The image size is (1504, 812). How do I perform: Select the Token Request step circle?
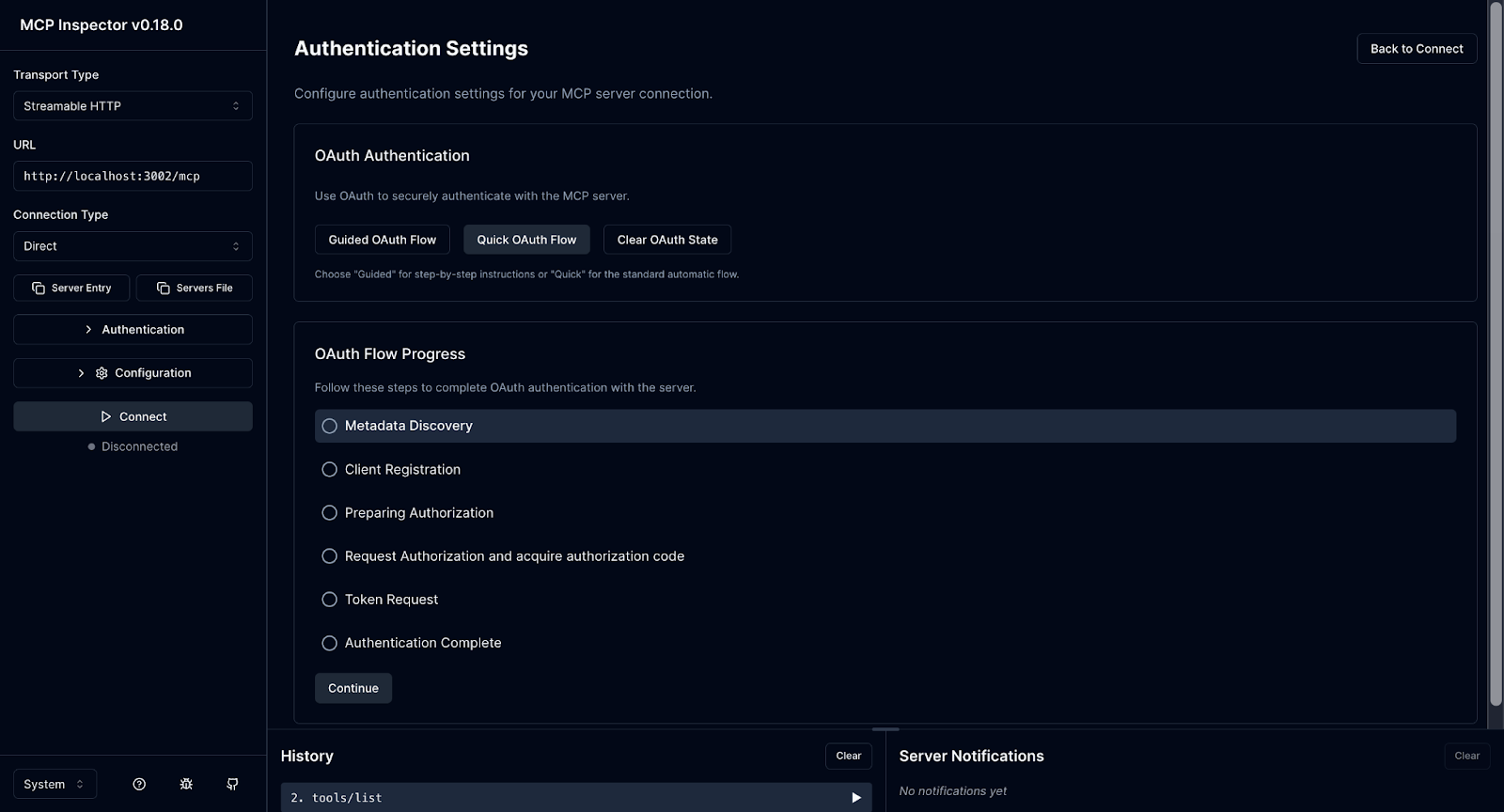pyautogui.click(x=329, y=600)
